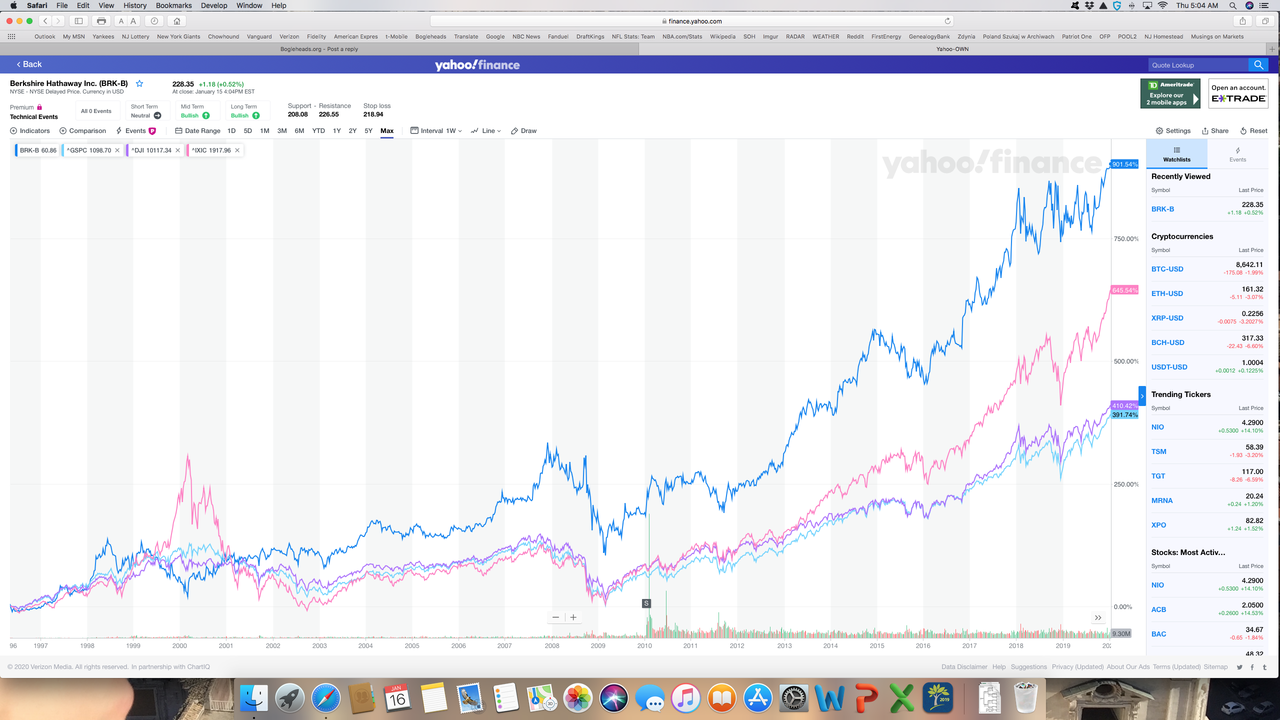Screen dimensions: 1280x720
Task: Remove the ^DJI comparison
Action: click(178, 150)
